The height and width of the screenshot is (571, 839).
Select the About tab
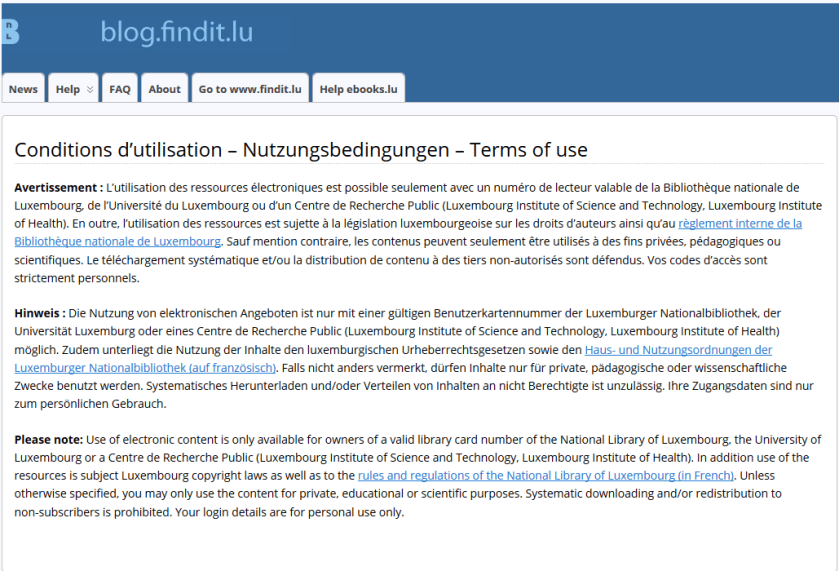tap(164, 89)
